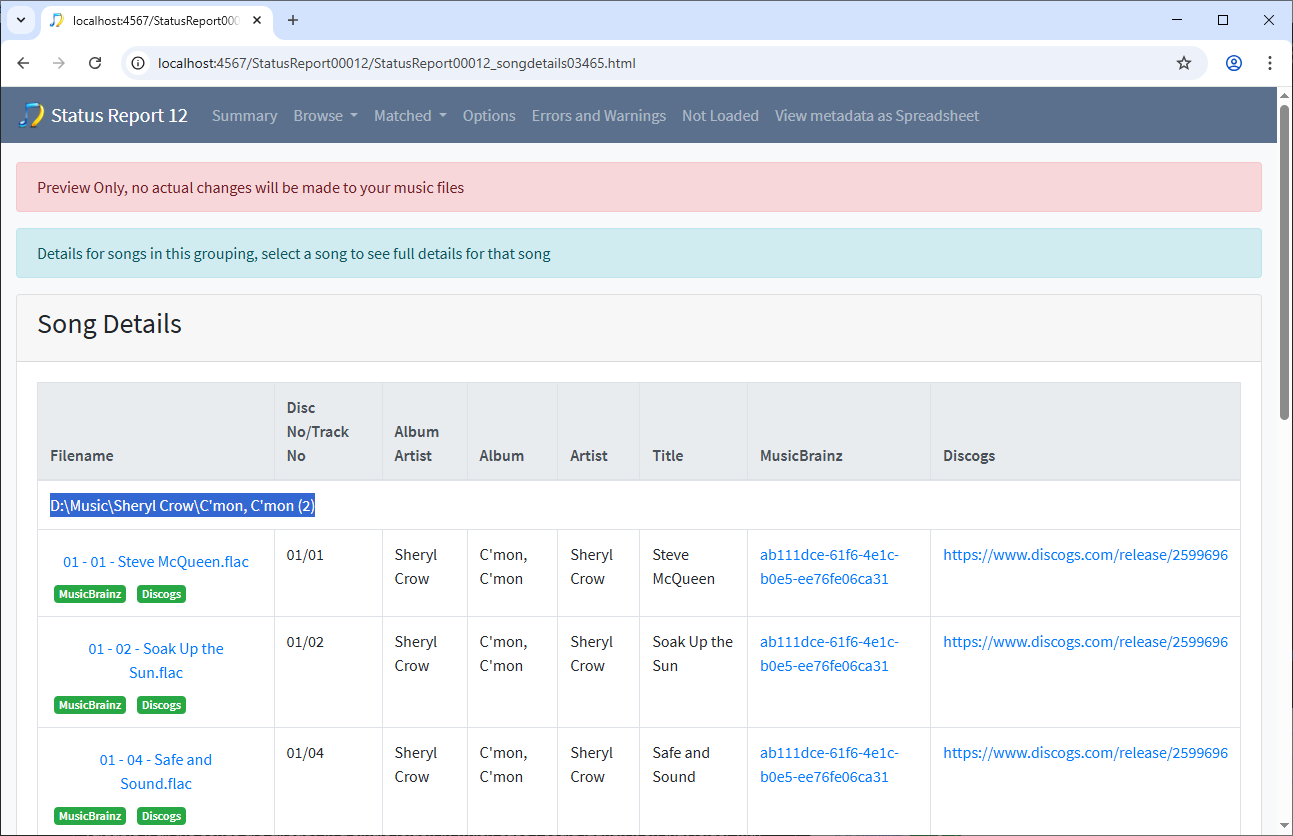Viewport: 1293px width, 836px height.
Task: Open Discogs release link in Safe and Sound row
Action: click(x=1085, y=753)
